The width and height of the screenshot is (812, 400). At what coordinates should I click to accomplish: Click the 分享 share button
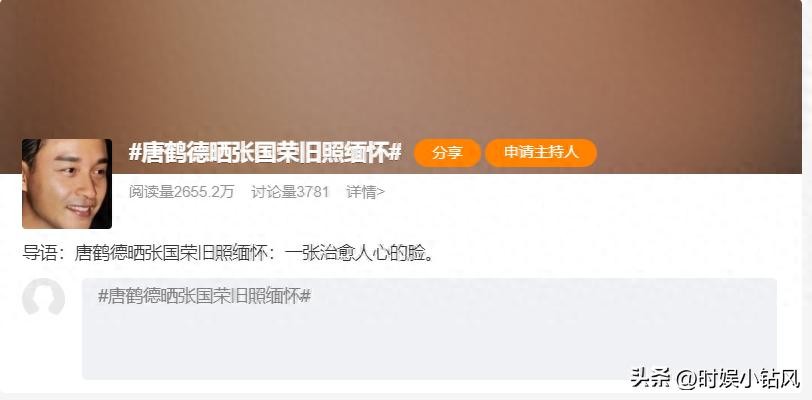(447, 152)
